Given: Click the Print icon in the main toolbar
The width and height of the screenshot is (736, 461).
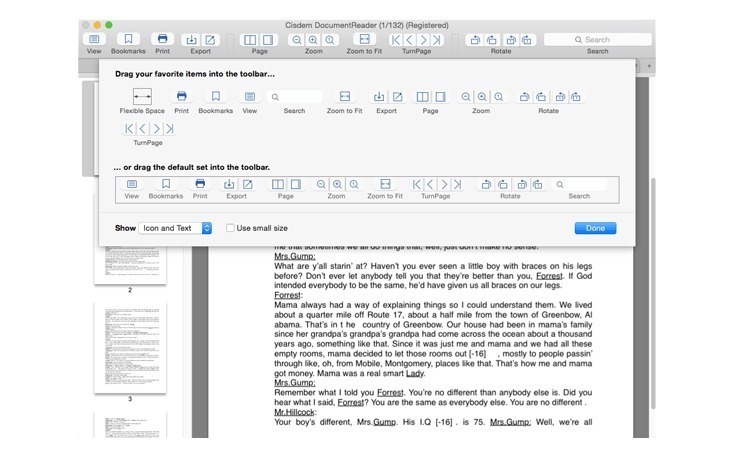Looking at the screenshot, I should pyautogui.click(x=162, y=39).
